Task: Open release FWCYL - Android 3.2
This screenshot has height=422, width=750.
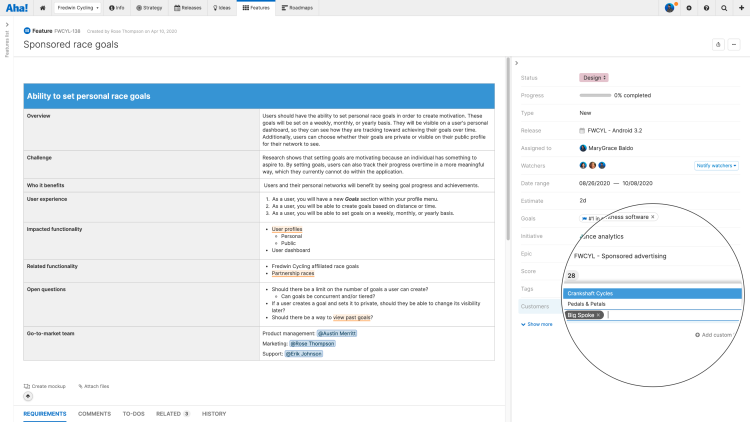Action: click(x=615, y=131)
